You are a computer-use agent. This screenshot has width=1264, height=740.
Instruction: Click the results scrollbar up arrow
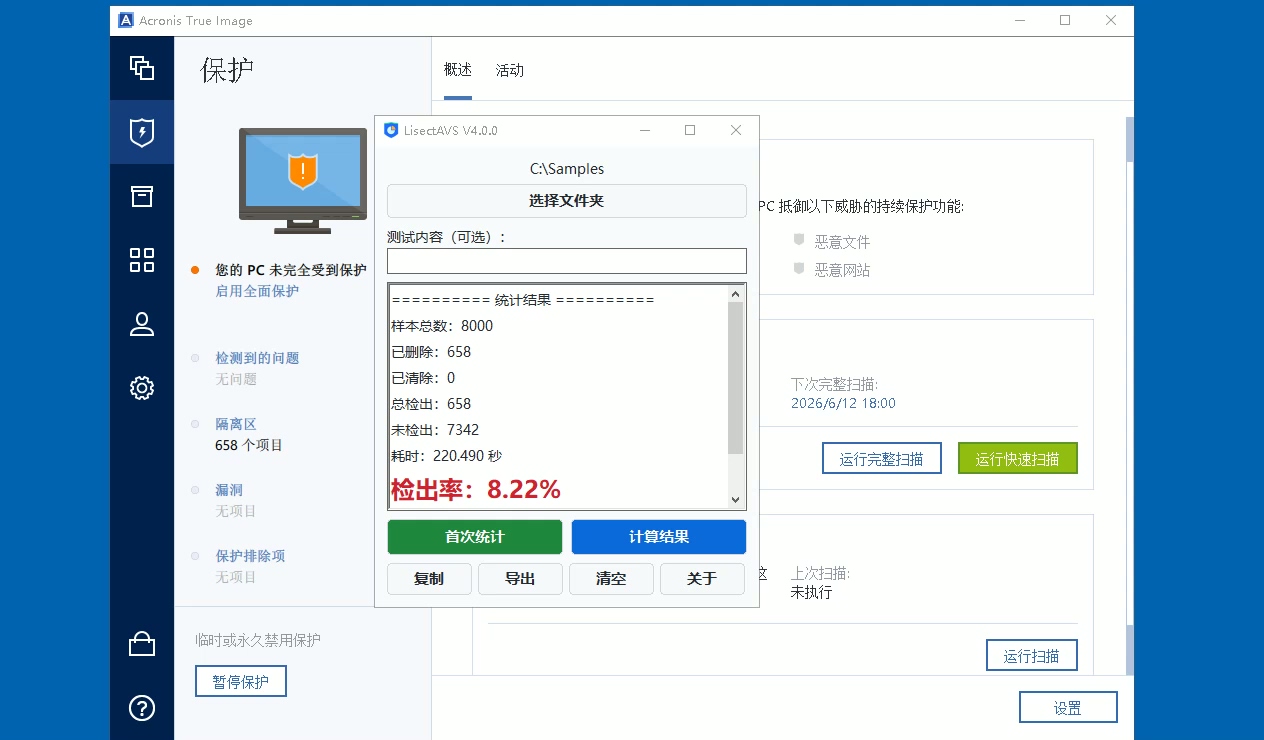pyautogui.click(x=736, y=294)
